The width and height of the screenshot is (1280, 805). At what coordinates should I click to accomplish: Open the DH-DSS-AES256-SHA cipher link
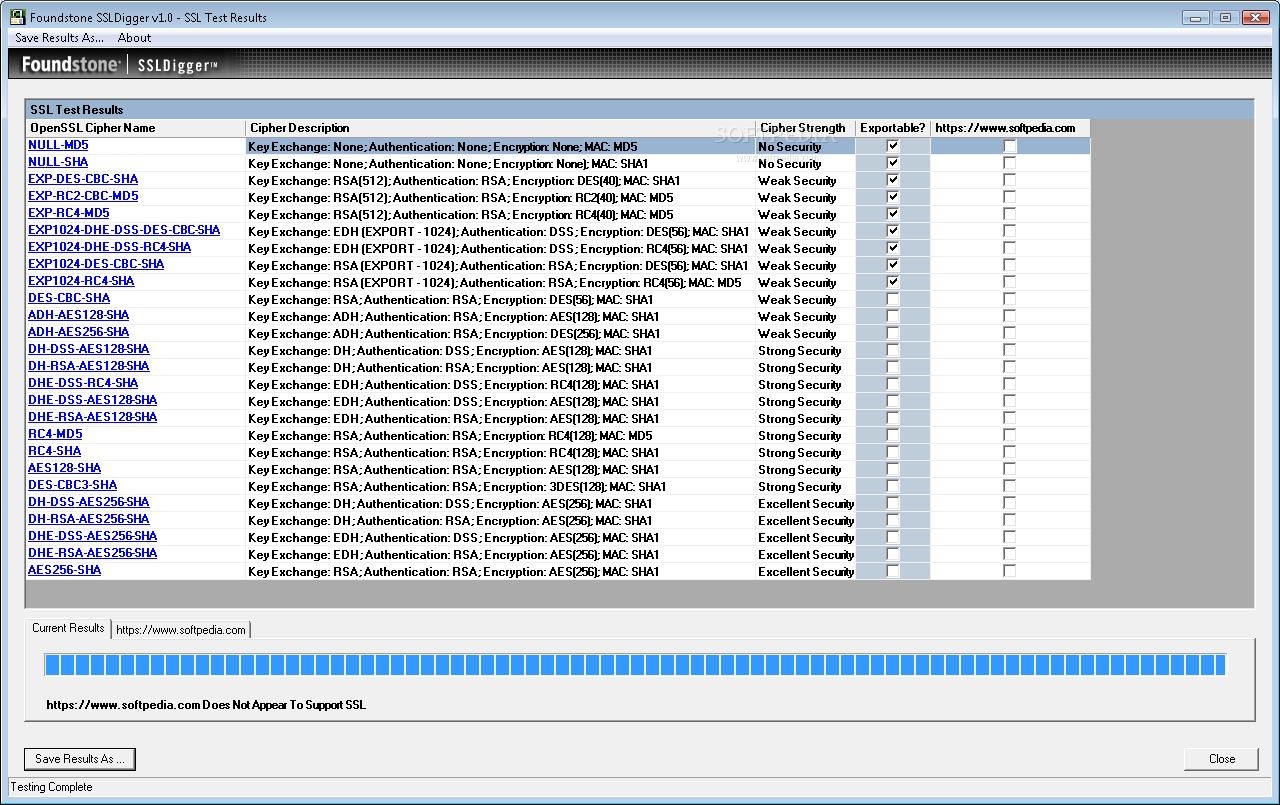[x=89, y=502]
